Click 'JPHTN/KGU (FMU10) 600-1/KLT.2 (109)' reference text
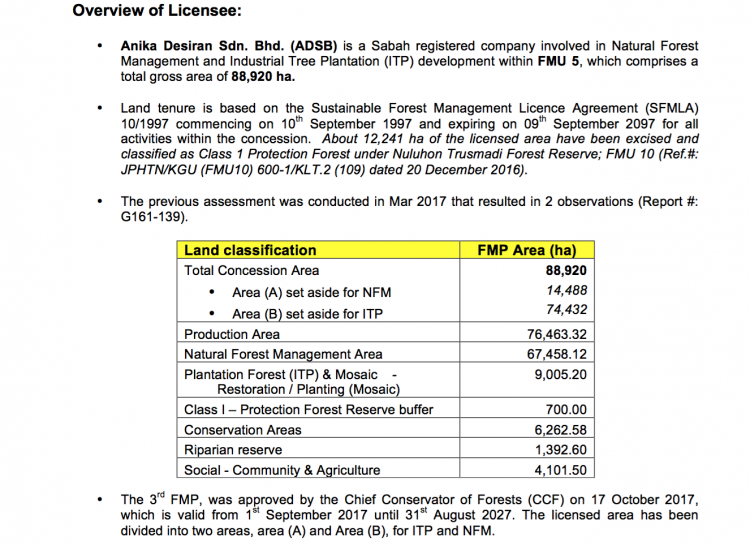 243,170
